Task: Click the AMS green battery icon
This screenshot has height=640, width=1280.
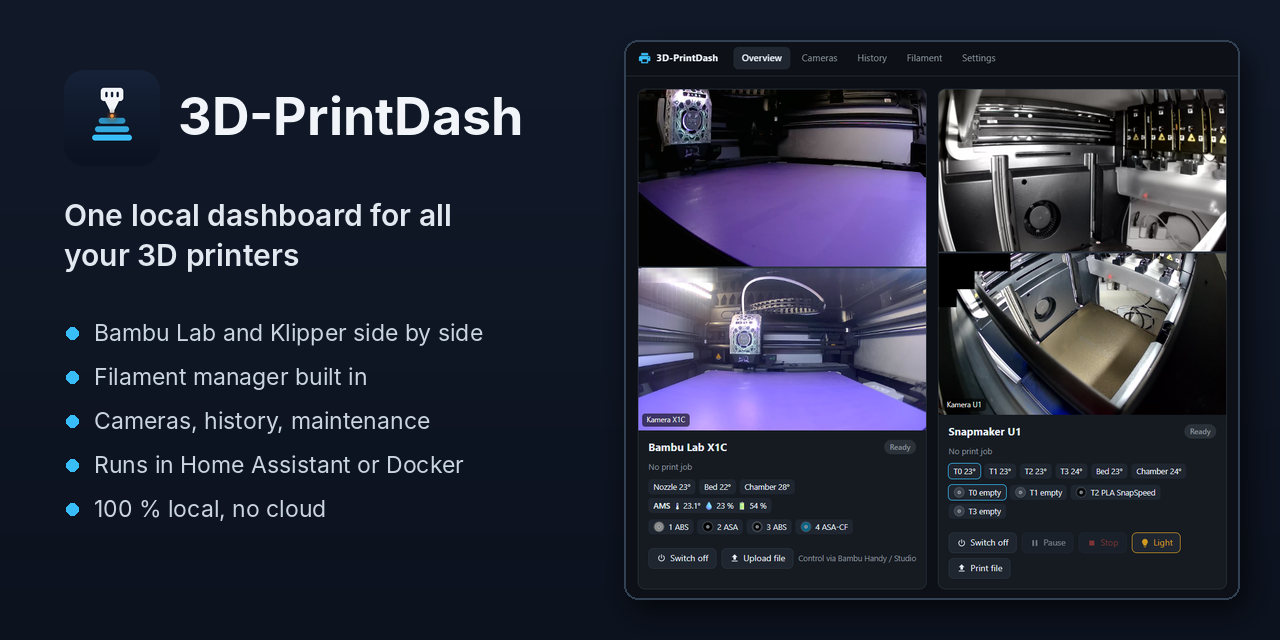Action: [x=742, y=506]
